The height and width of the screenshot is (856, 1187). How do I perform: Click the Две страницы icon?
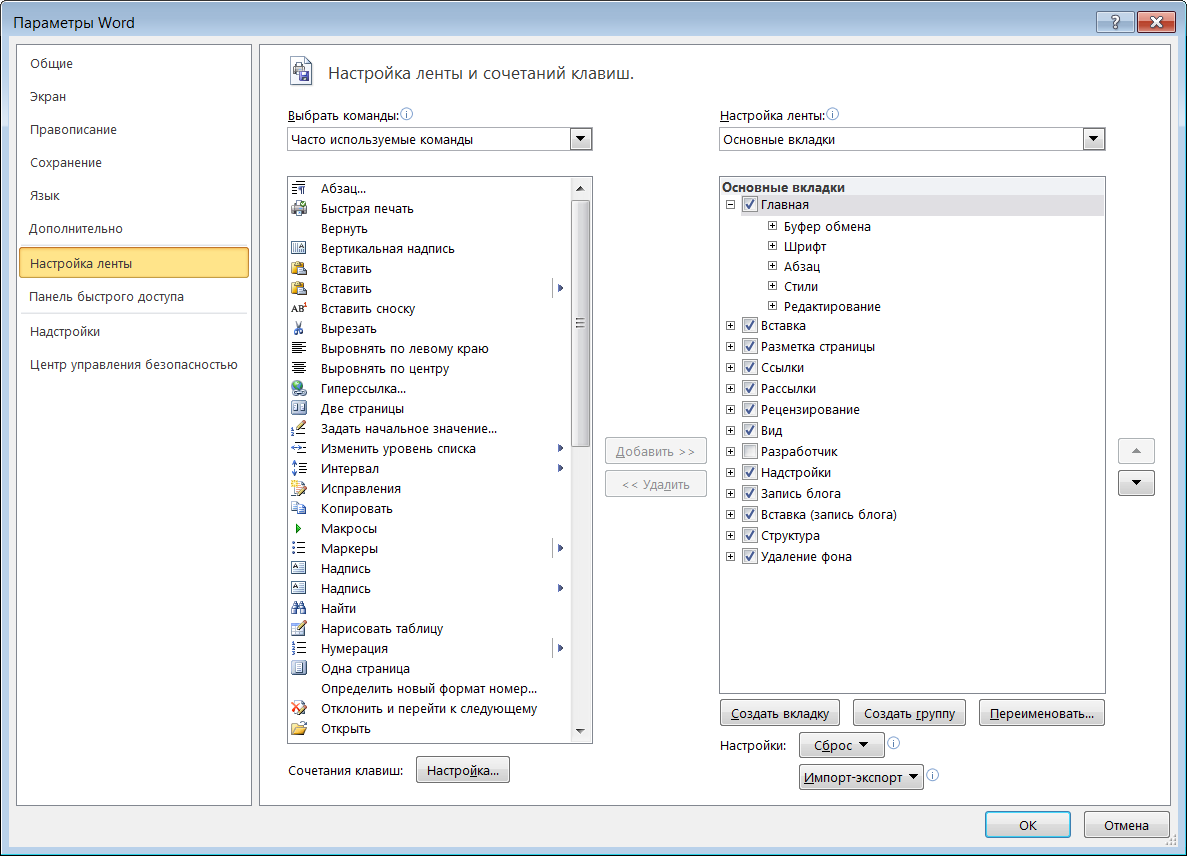299,408
